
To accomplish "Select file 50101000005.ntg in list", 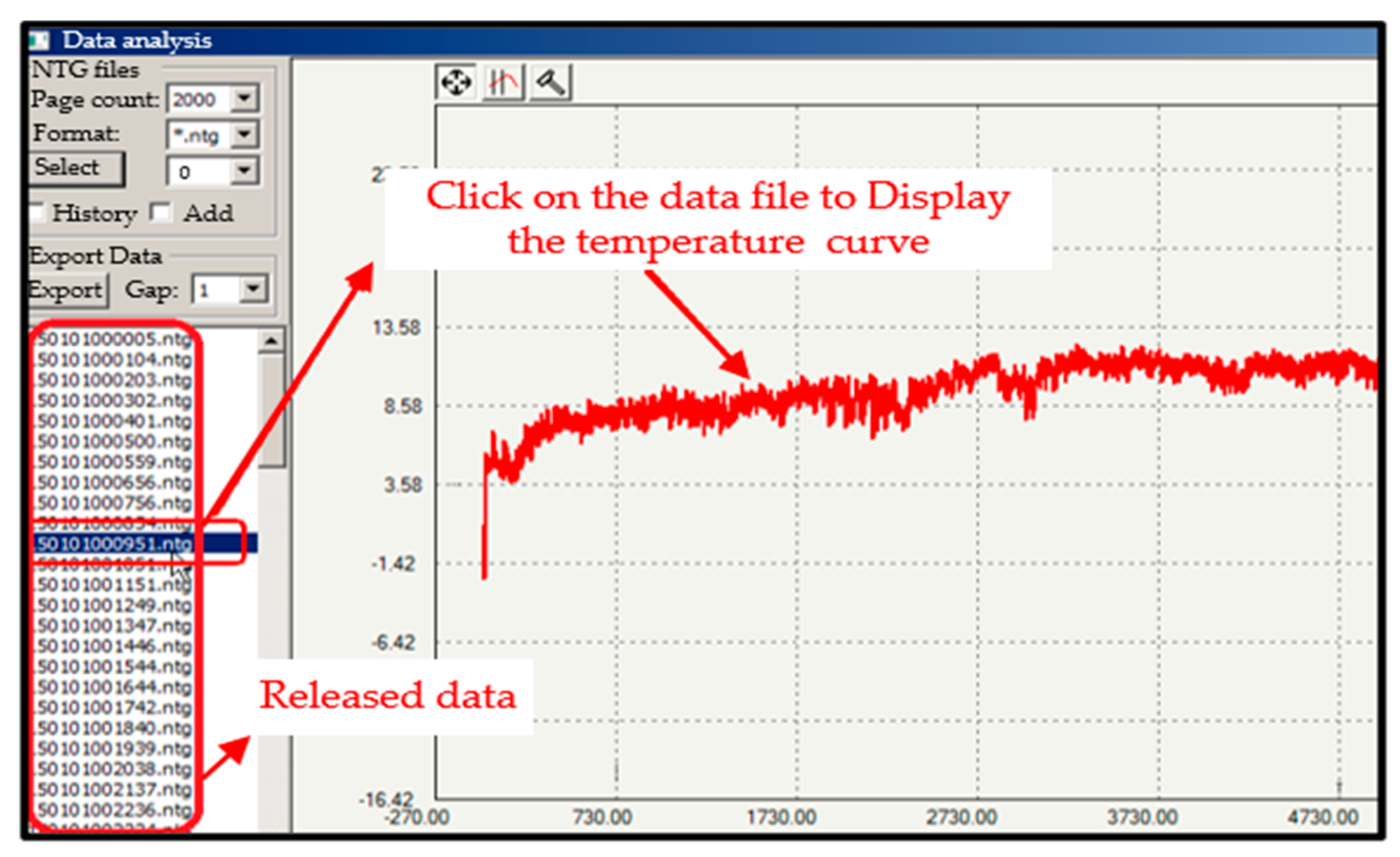I will click(x=115, y=339).
